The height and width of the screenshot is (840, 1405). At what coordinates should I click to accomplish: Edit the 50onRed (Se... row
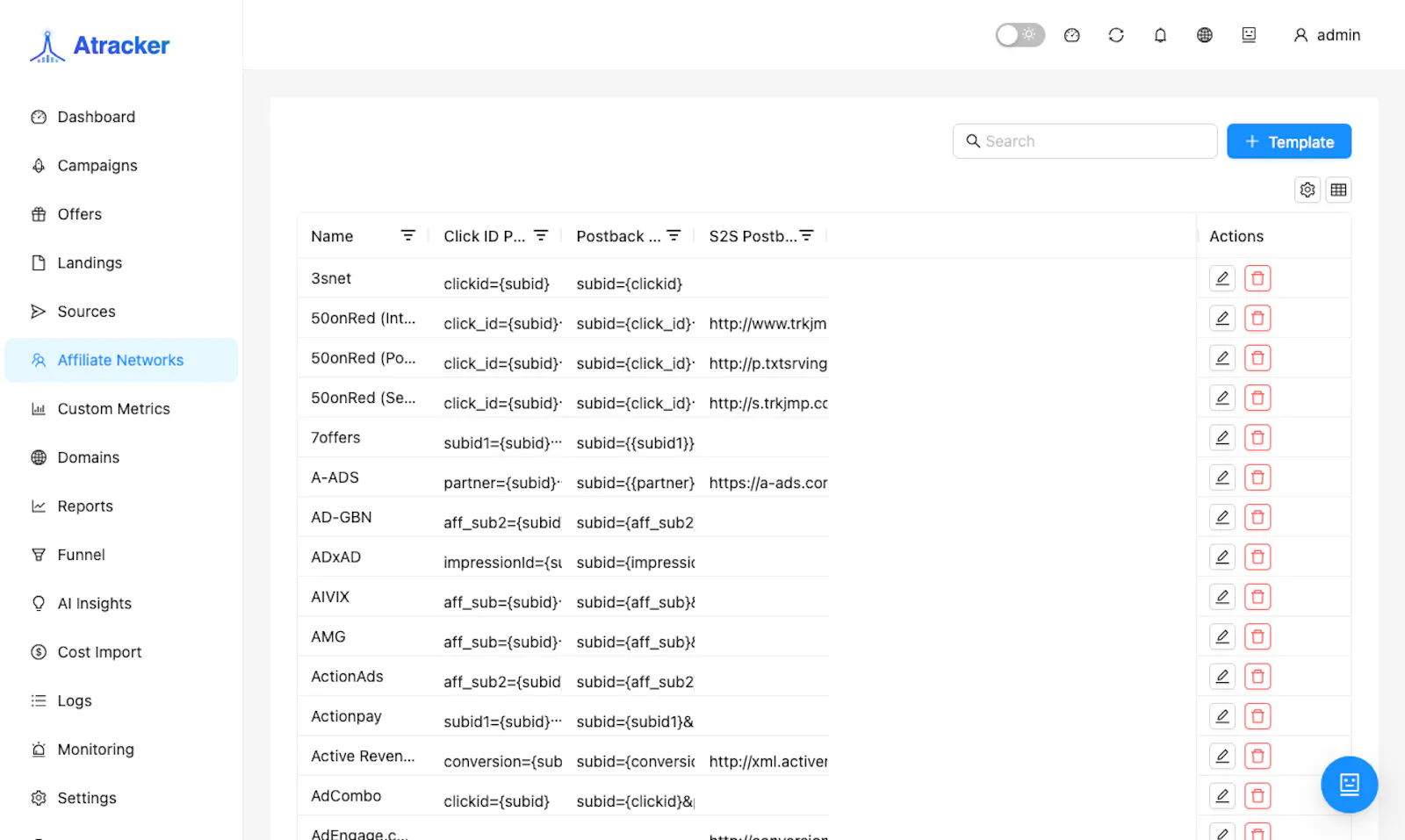1222,398
